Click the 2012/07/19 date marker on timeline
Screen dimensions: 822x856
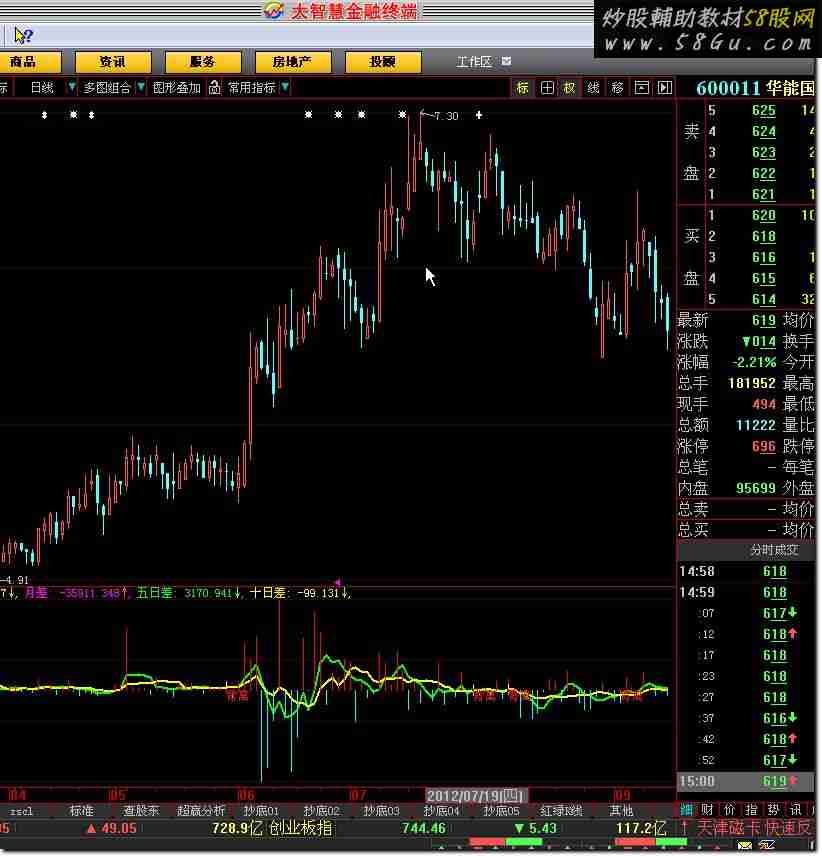tap(476, 795)
